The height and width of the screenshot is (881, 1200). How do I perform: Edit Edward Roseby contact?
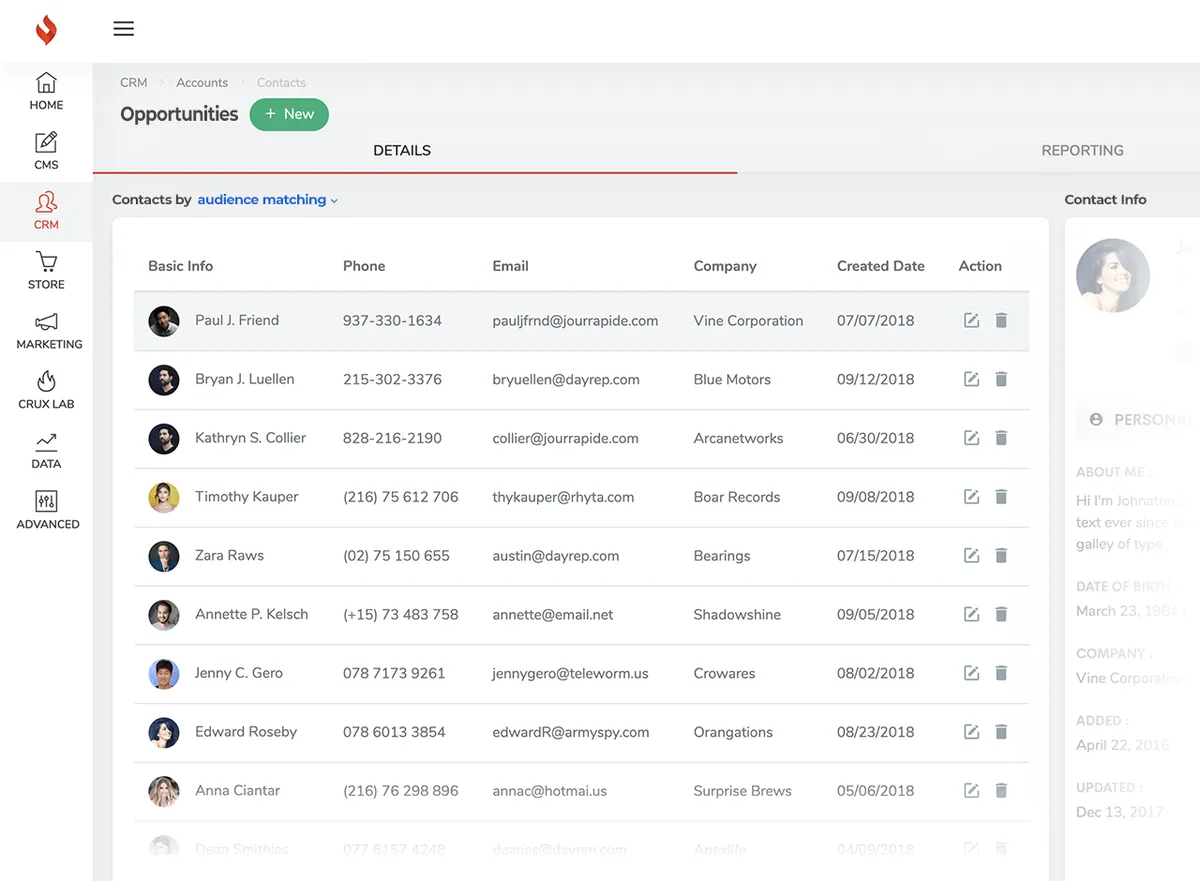pos(971,732)
